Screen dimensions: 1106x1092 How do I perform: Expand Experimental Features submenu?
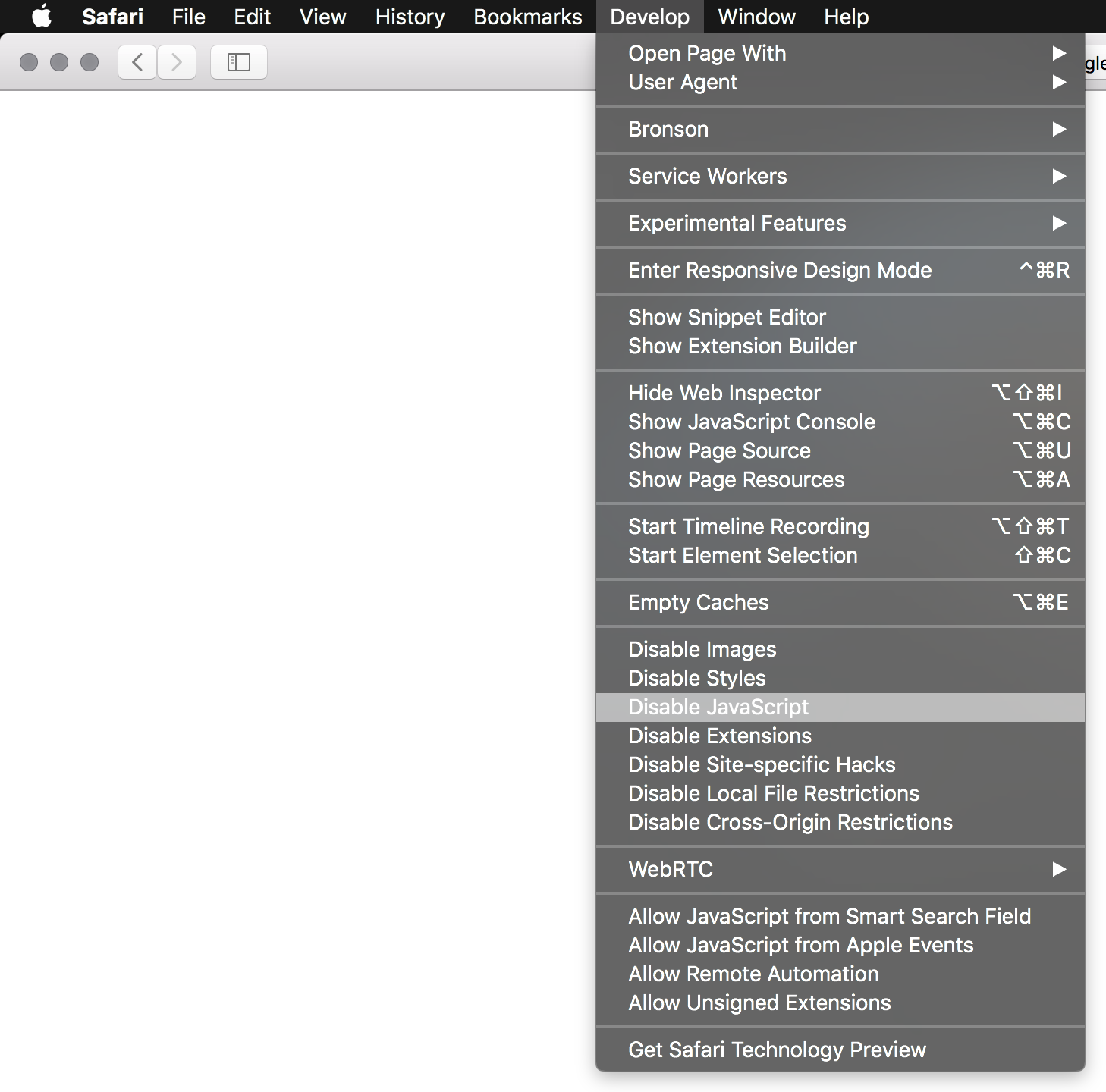click(840, 223)
